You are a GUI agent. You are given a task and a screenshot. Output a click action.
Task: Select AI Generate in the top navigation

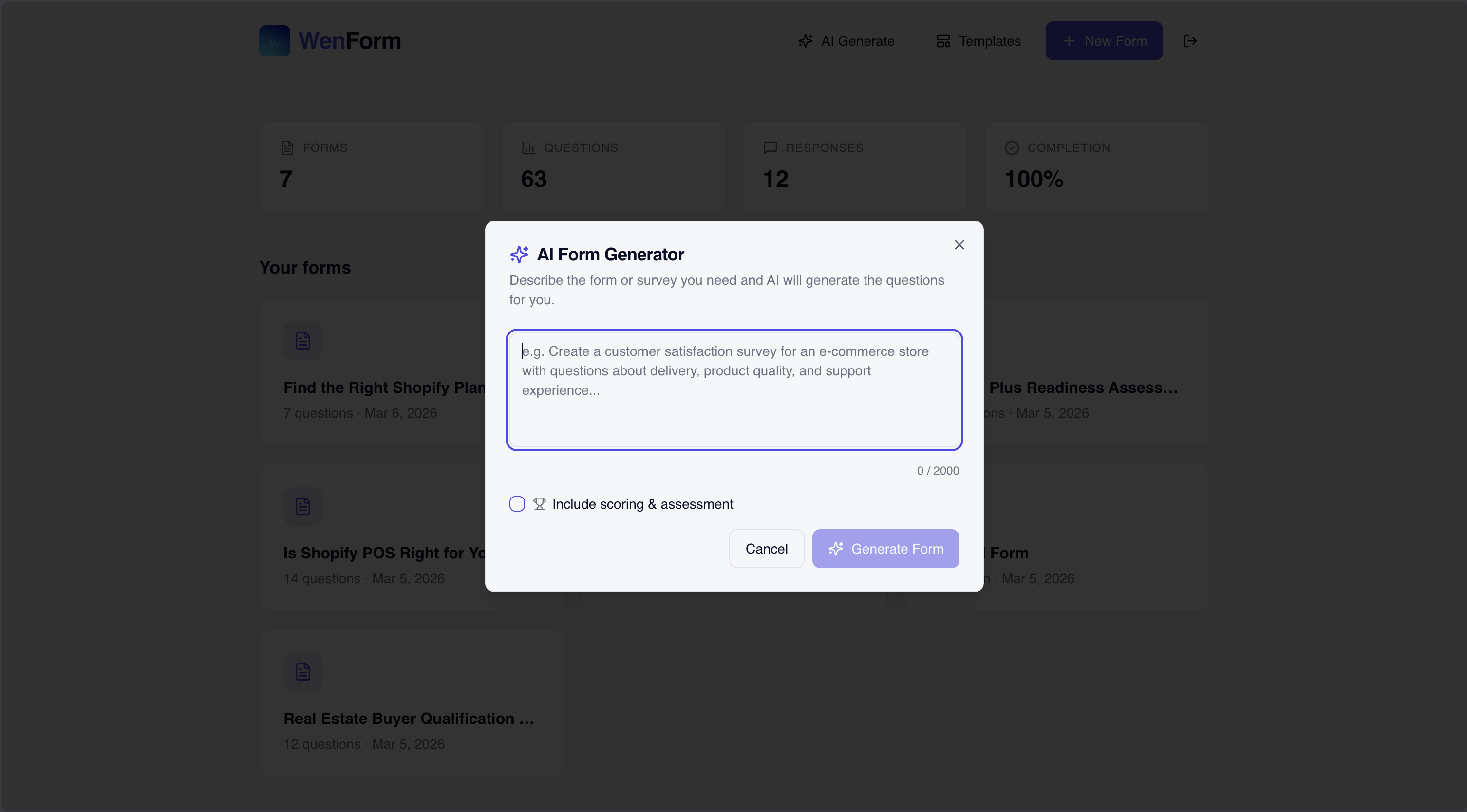click(846, 40)
